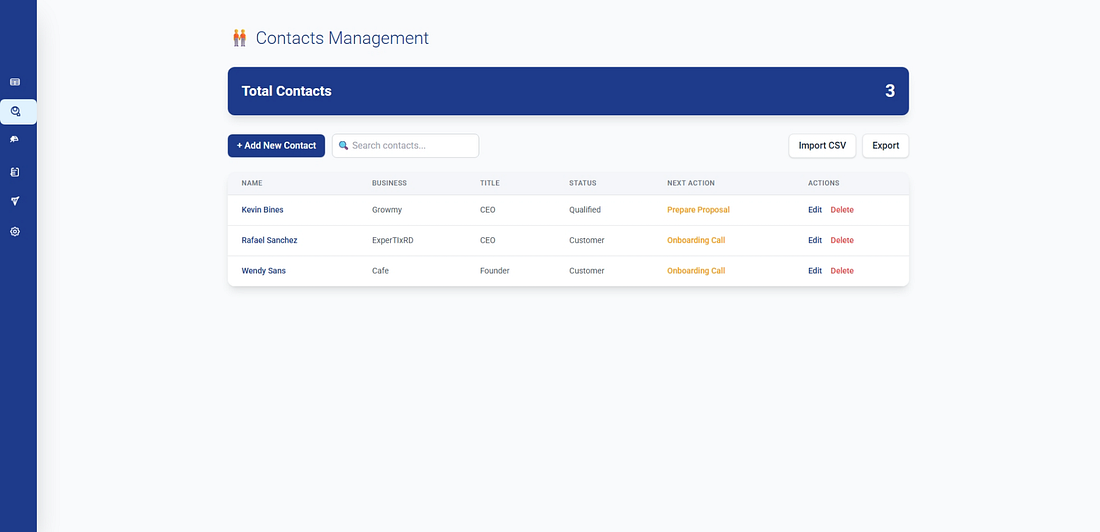
Task: Click CEO title in Rafael Sanchez row
Action: 488,240
